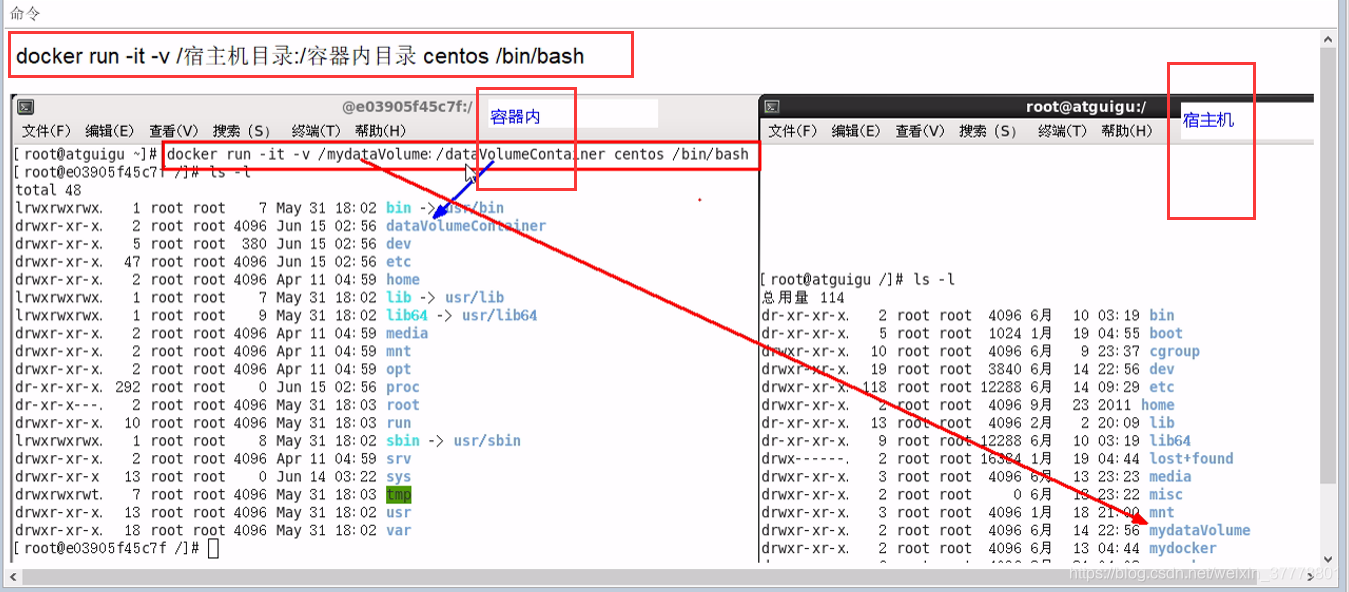Image resolution: width=1349 pixels, height=592 pixels.
Task: Click the terminal icon in the root@atguigu title bar
Action: pos(773,107)
